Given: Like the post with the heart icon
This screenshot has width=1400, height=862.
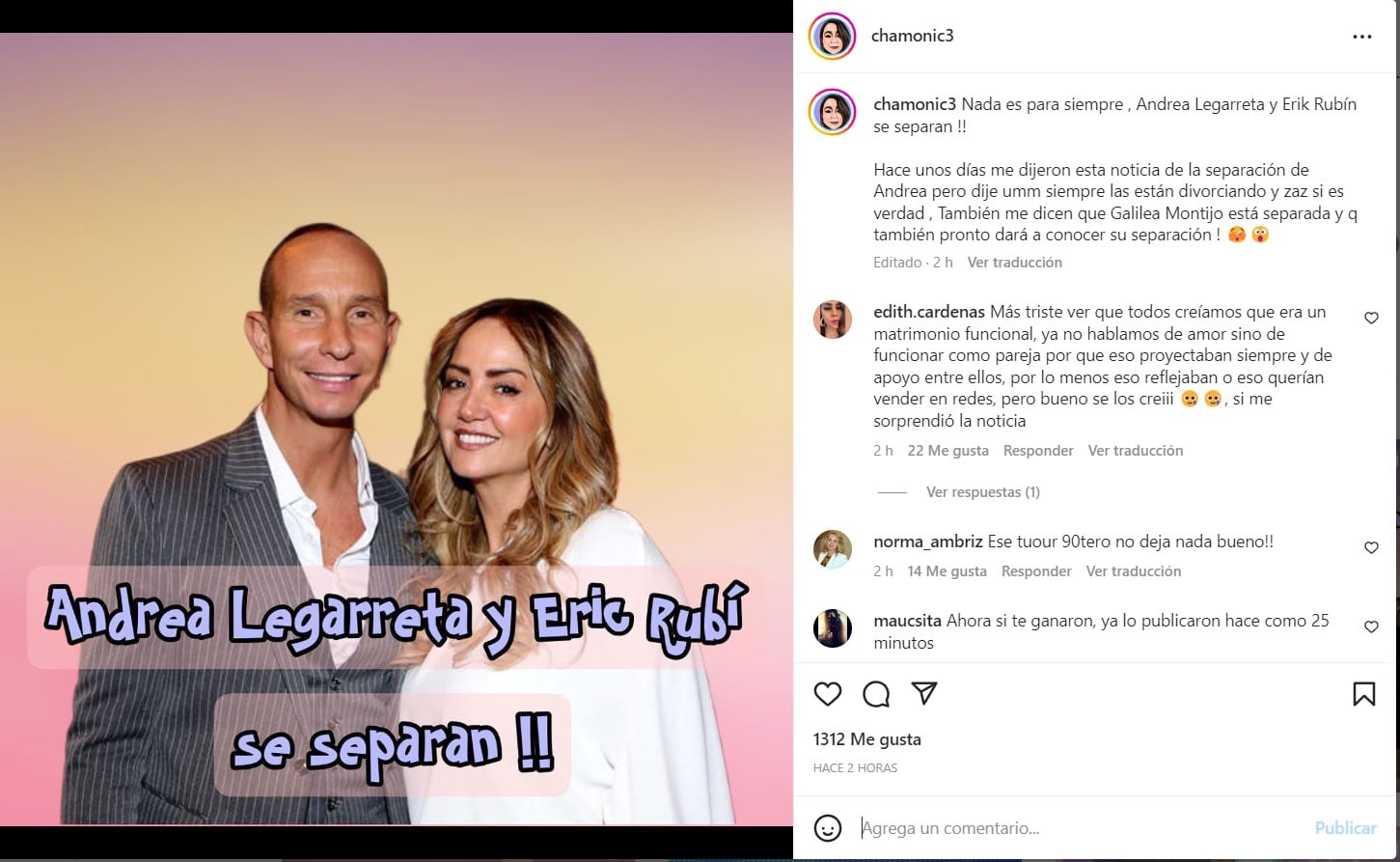Looking at the screenshot, I should (x=828, y=694).
